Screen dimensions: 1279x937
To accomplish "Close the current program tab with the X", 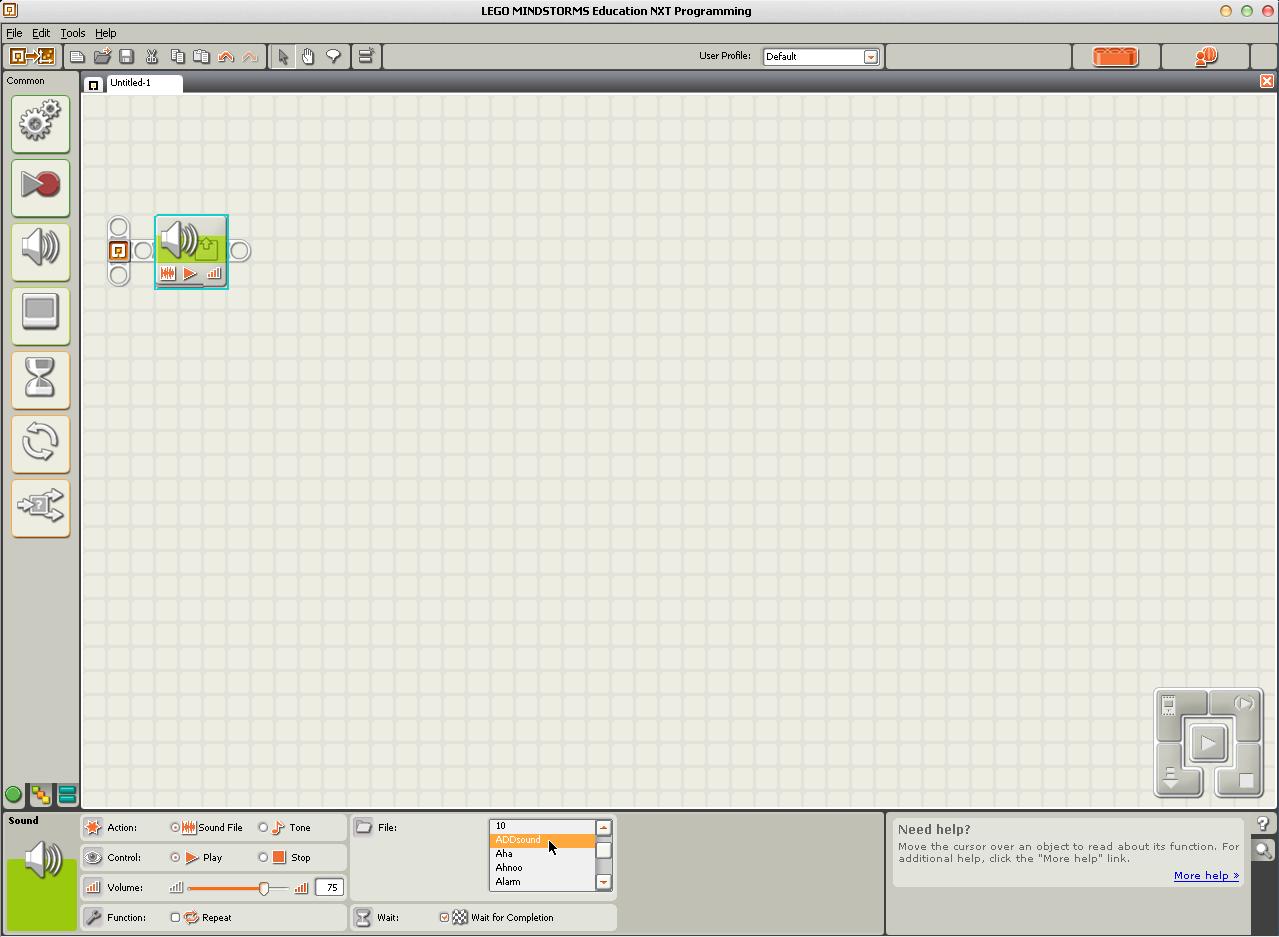I will [x=1266, y=81].
